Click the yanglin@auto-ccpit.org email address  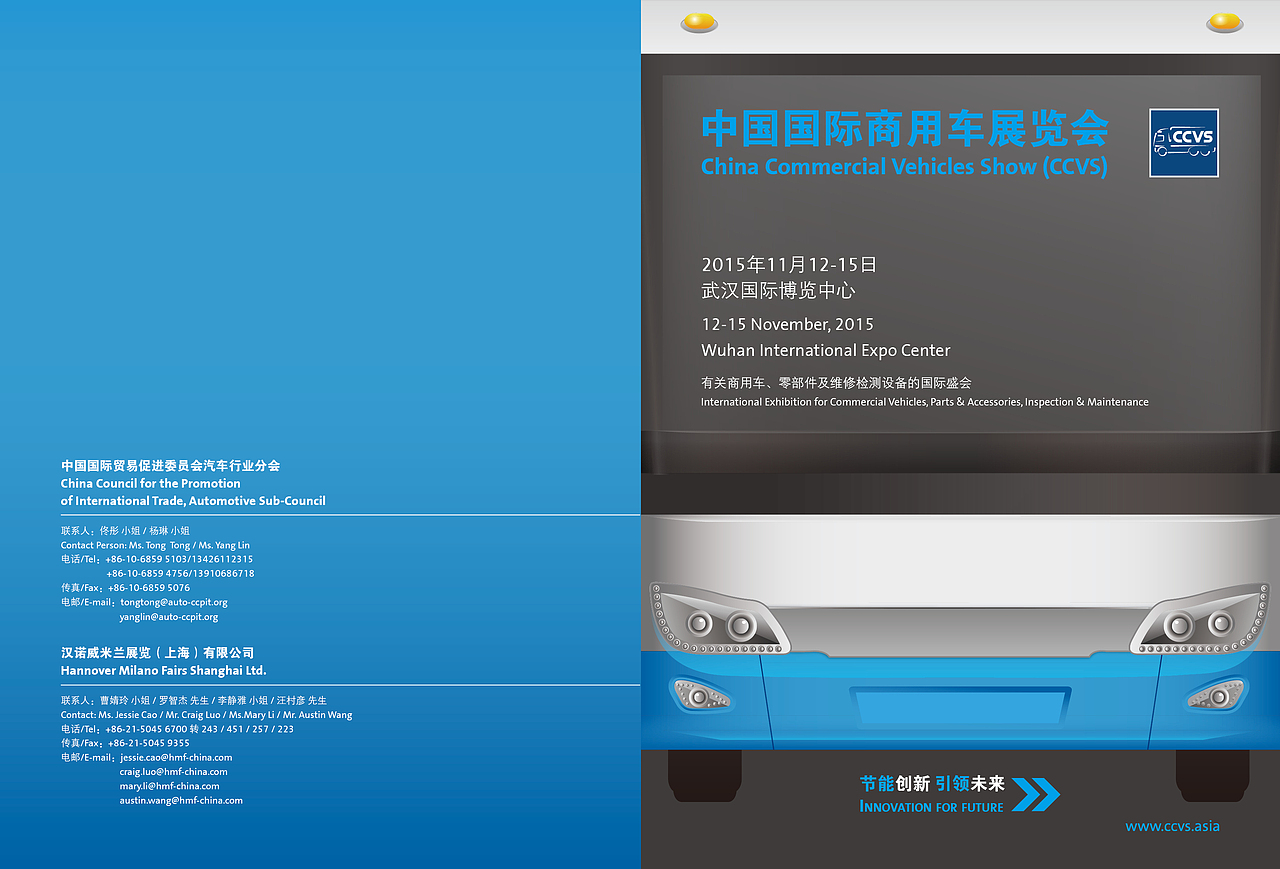pos(169,617)
